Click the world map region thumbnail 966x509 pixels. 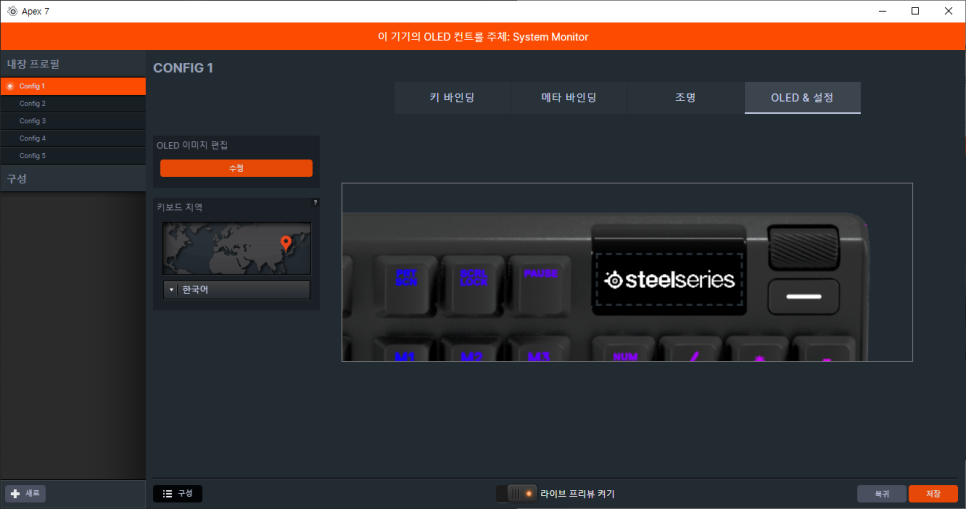tap(237, 248)
